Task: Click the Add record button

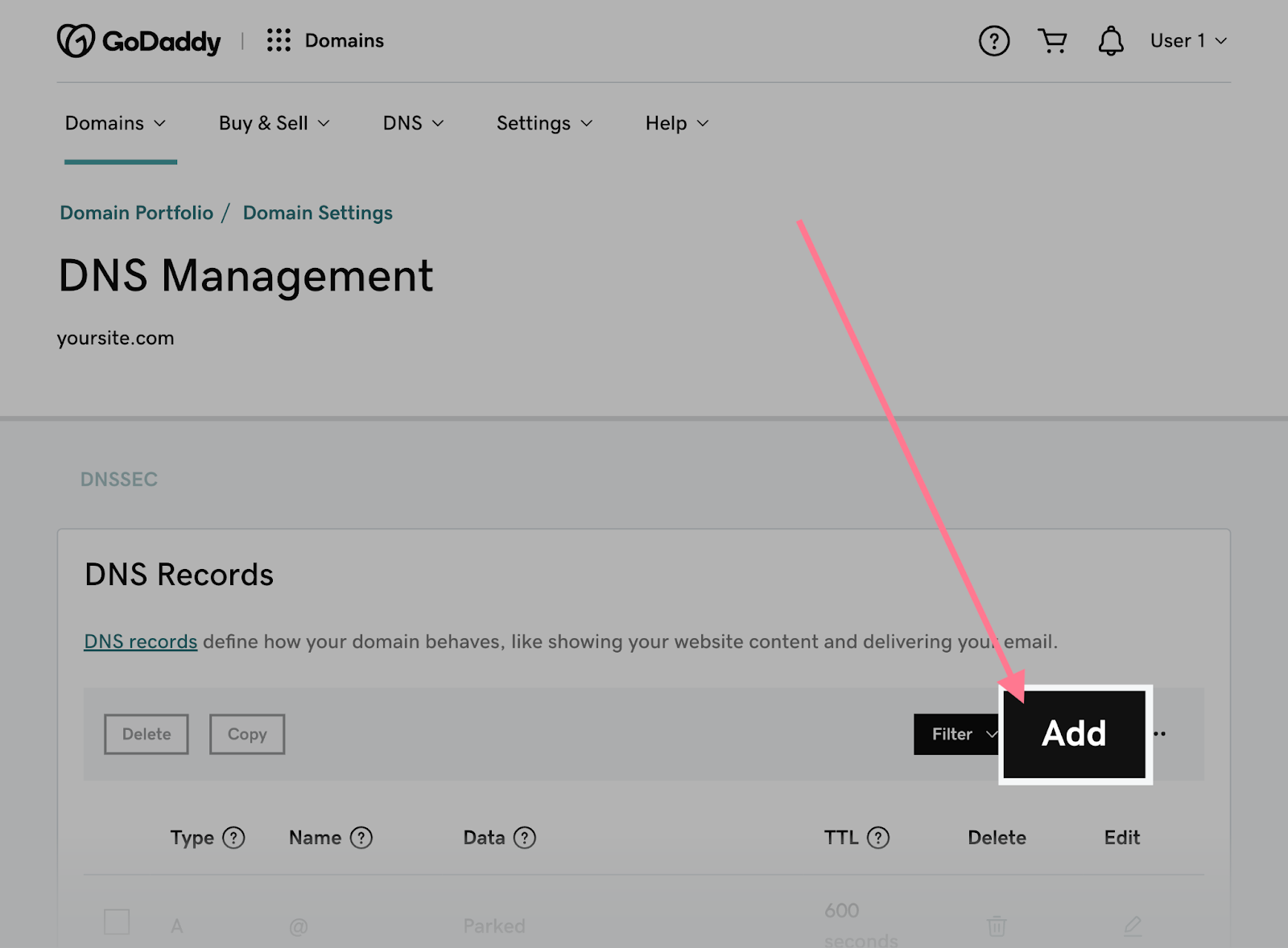Action: coord(1074,733)
